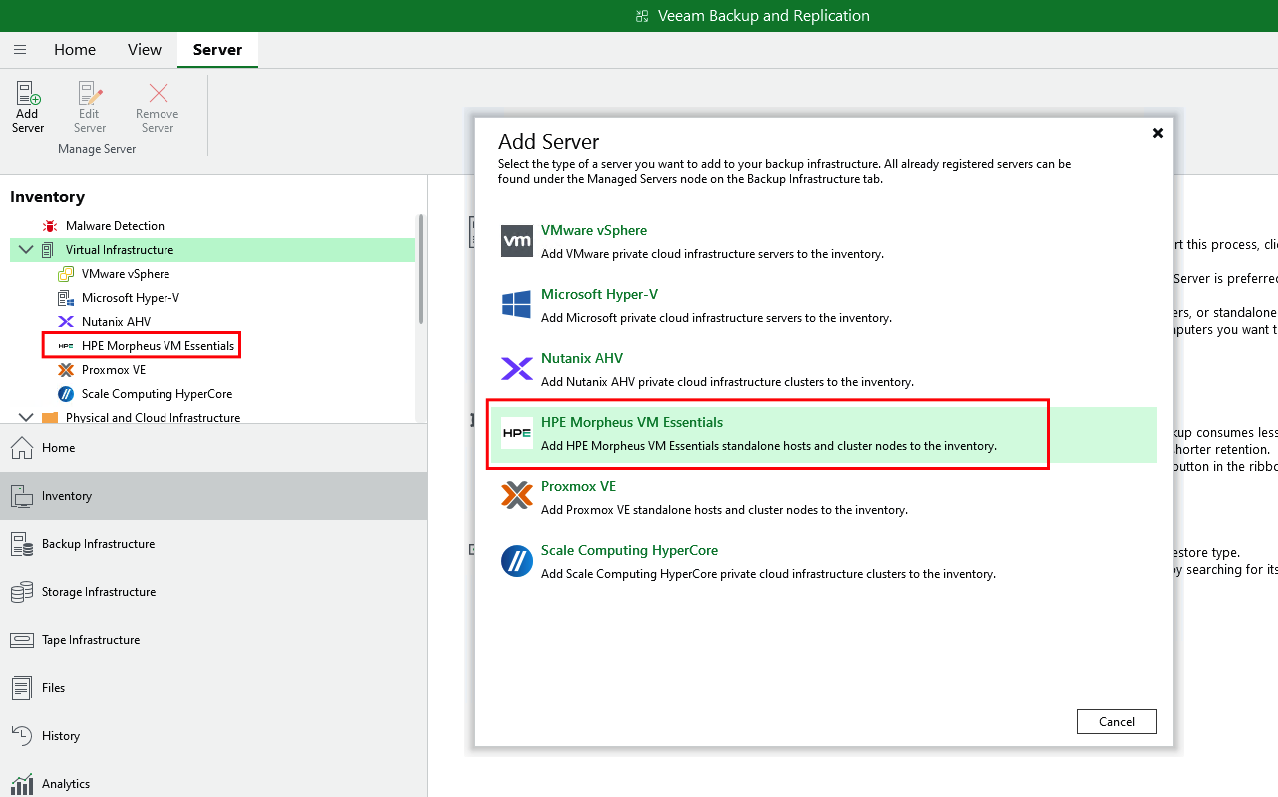This screenshot has height=797, width=1278.
Task: Open the Storage Infrastructure pane label
Action: (x=99, y=592)
